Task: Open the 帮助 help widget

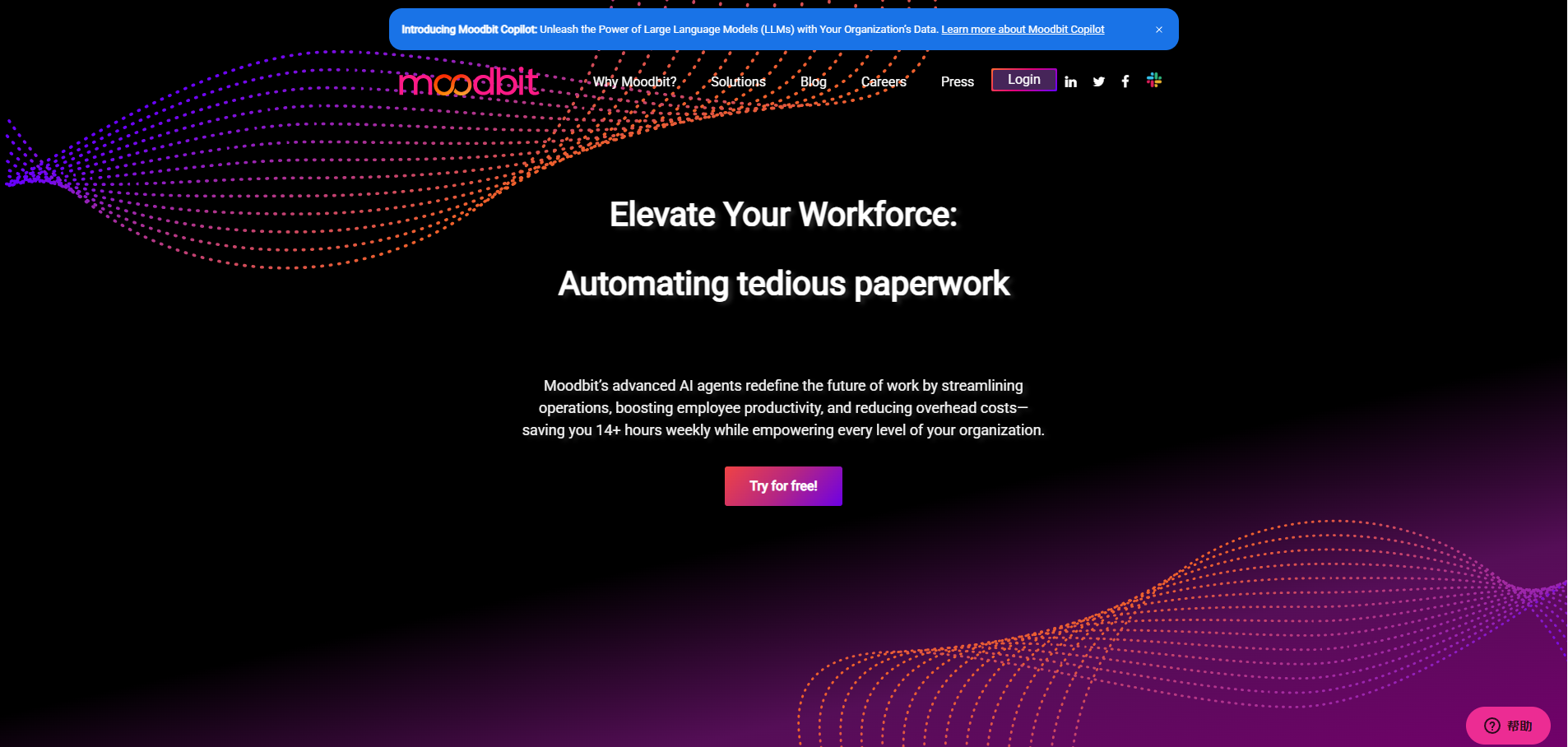Action: [1508, 726]
